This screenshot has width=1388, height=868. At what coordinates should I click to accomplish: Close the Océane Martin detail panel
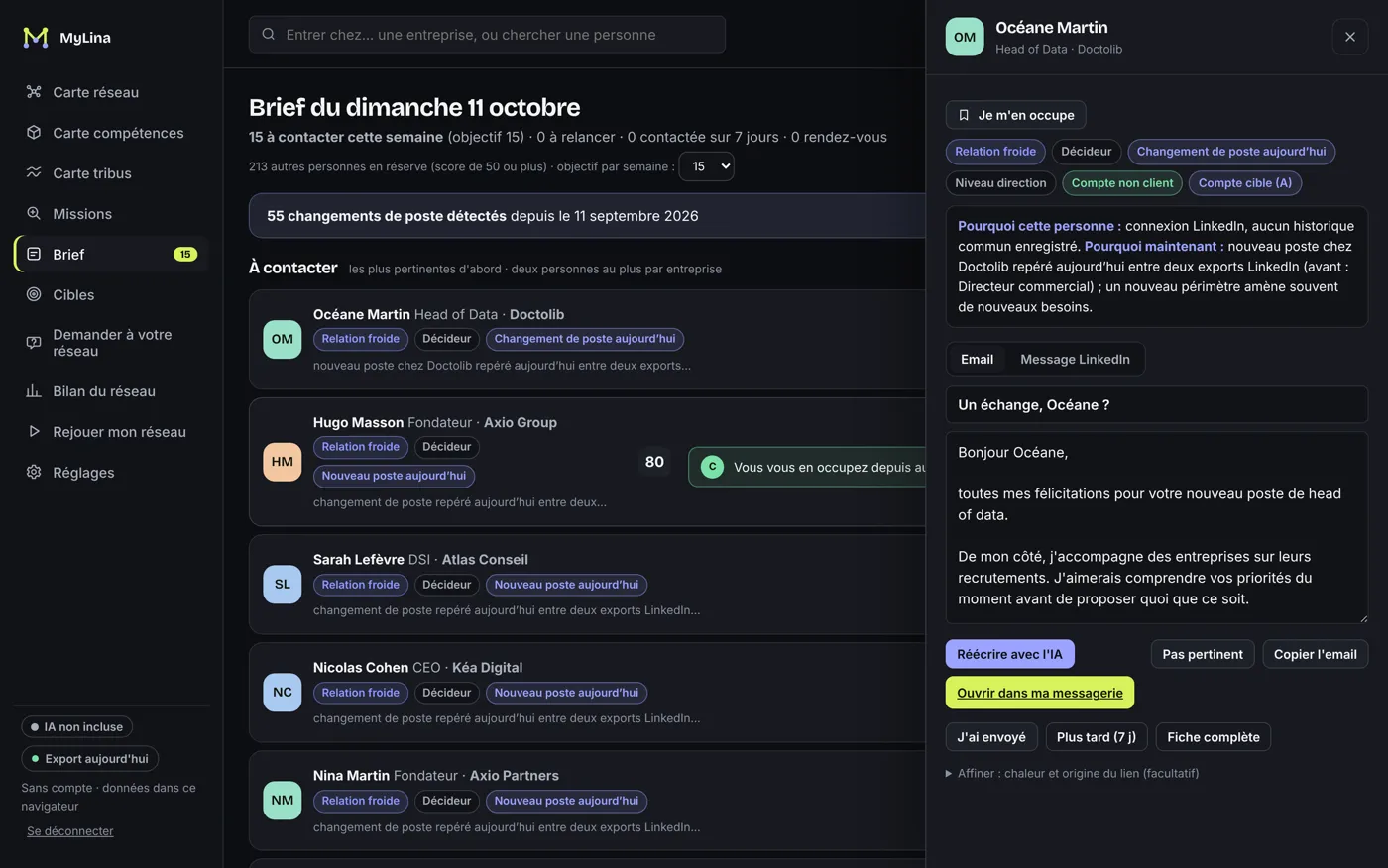(x=1350, y=37)
